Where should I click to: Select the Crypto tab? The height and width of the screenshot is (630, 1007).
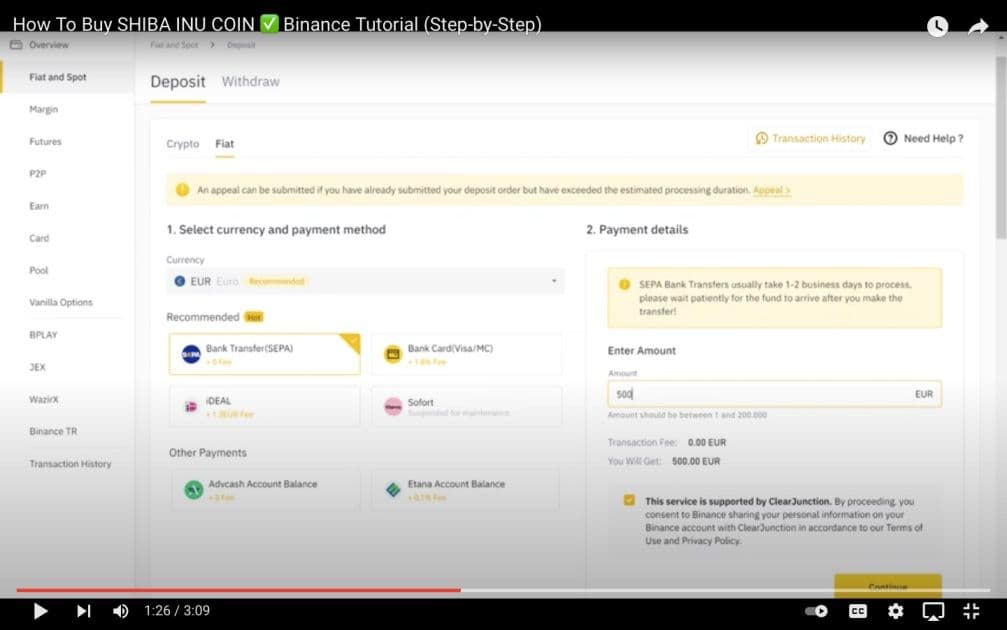182,144
